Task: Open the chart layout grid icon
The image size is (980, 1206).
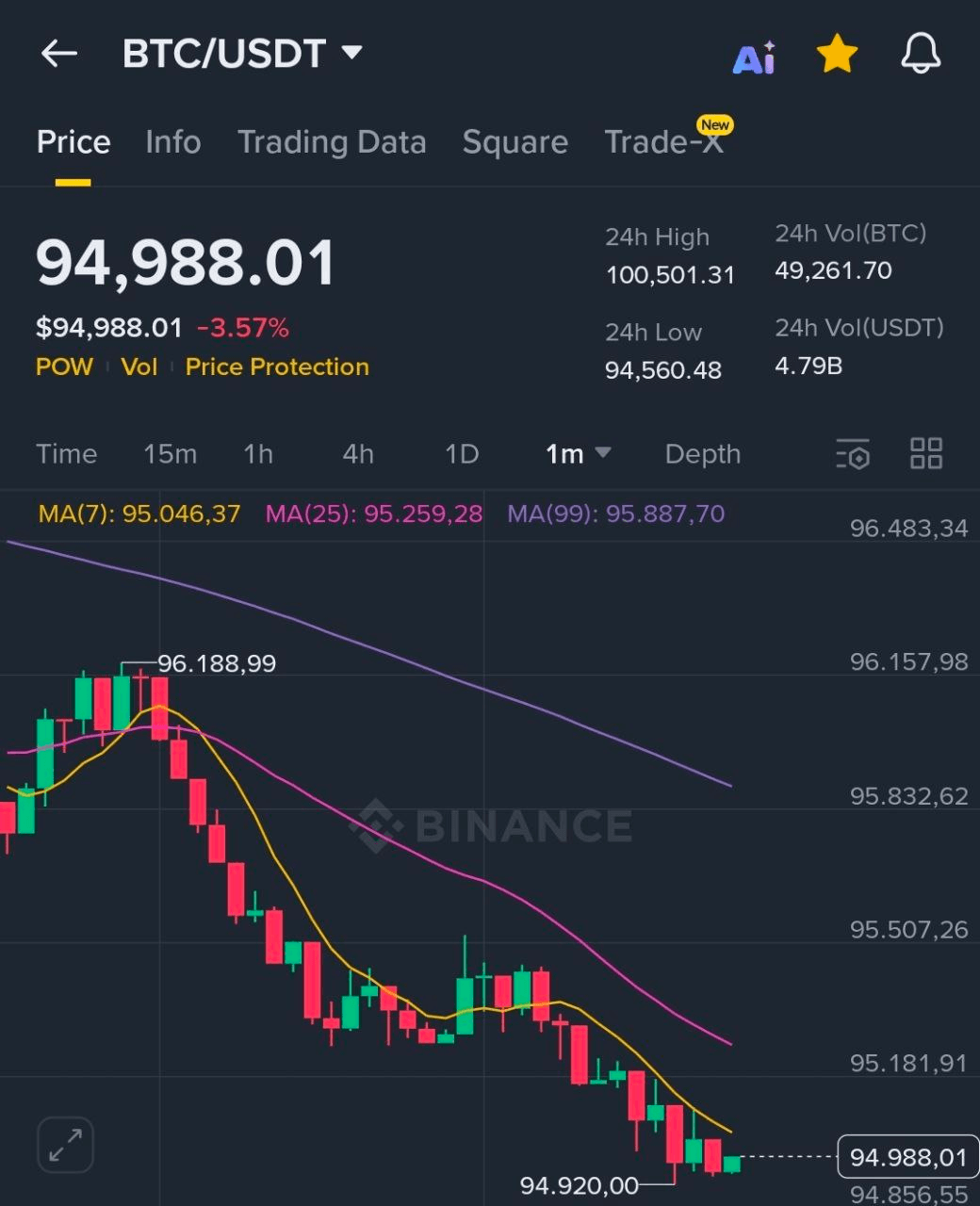Action: click(926, 453)
